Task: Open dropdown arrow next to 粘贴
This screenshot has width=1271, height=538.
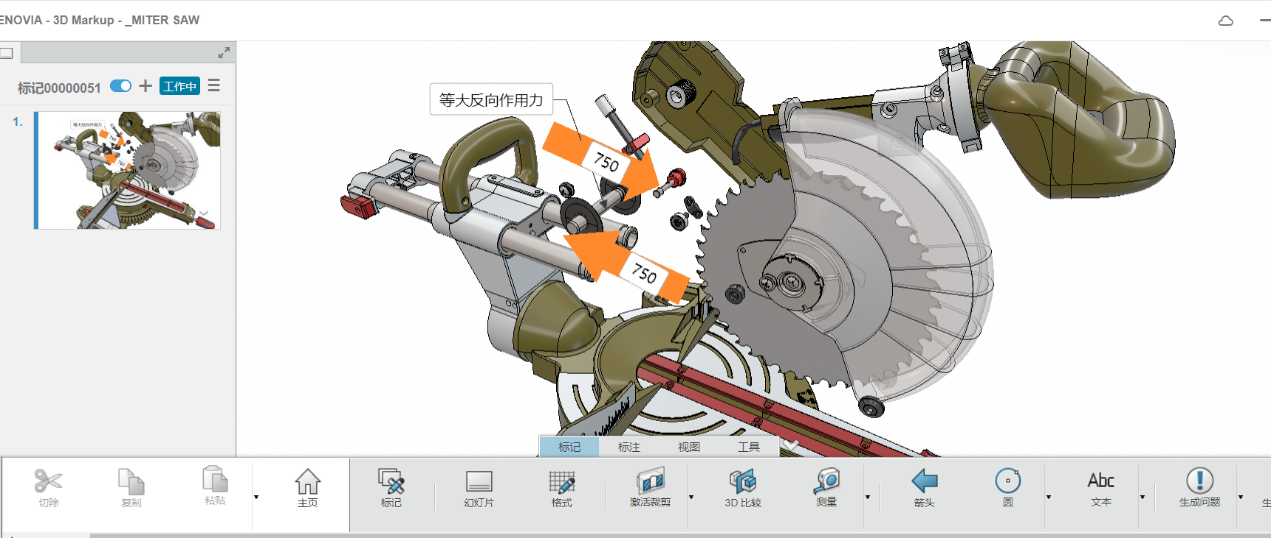Action: point(257,496)
